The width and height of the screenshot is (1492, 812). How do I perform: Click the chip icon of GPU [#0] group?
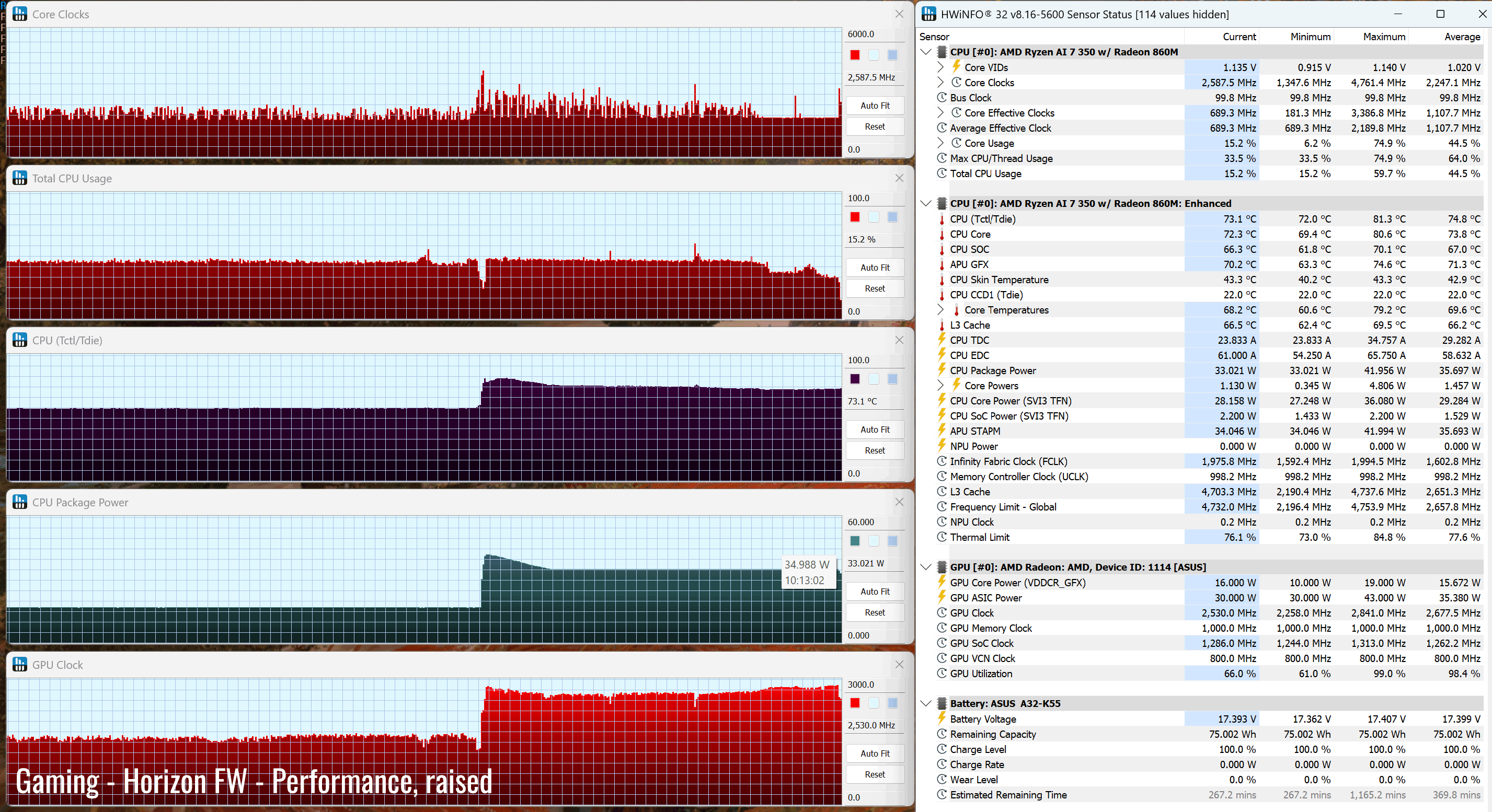942,567
